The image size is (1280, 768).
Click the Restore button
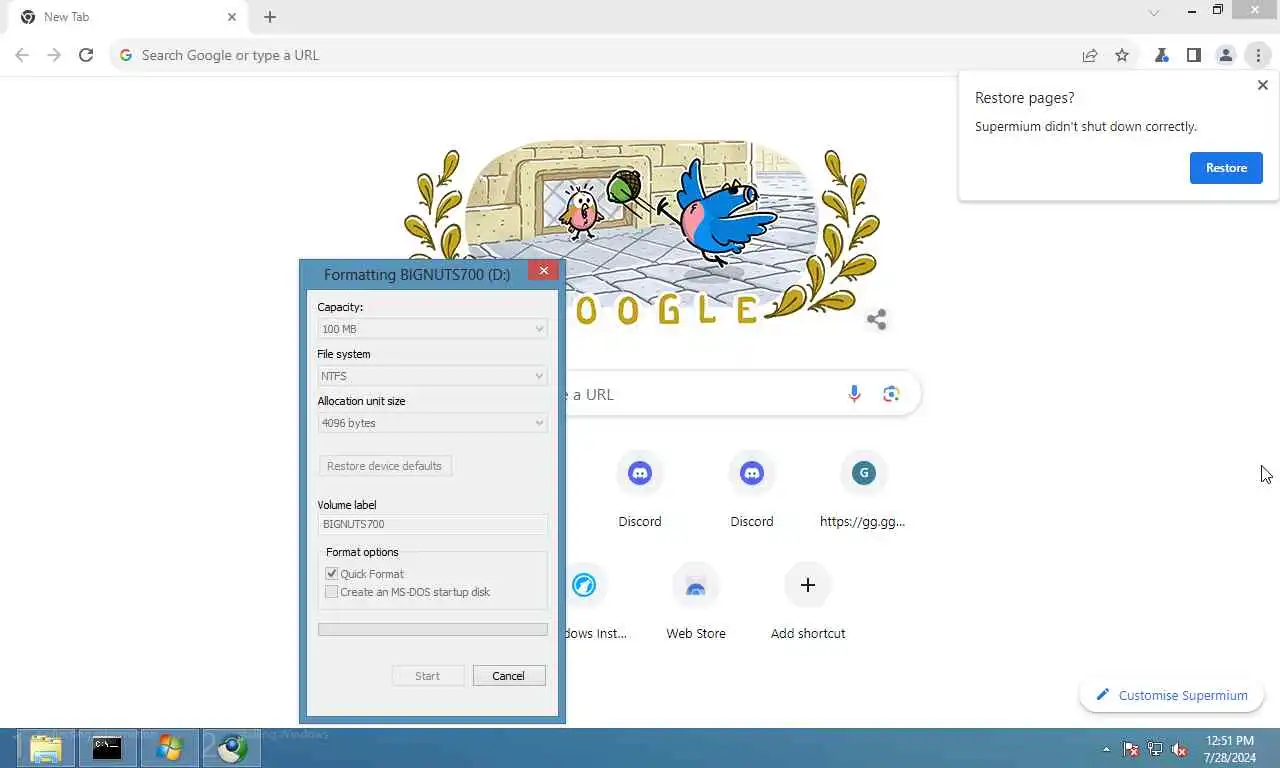[1226, 168]
